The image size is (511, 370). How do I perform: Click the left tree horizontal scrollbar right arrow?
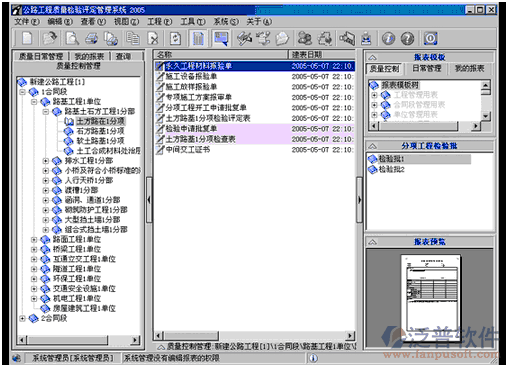click(x=135, y=340)
